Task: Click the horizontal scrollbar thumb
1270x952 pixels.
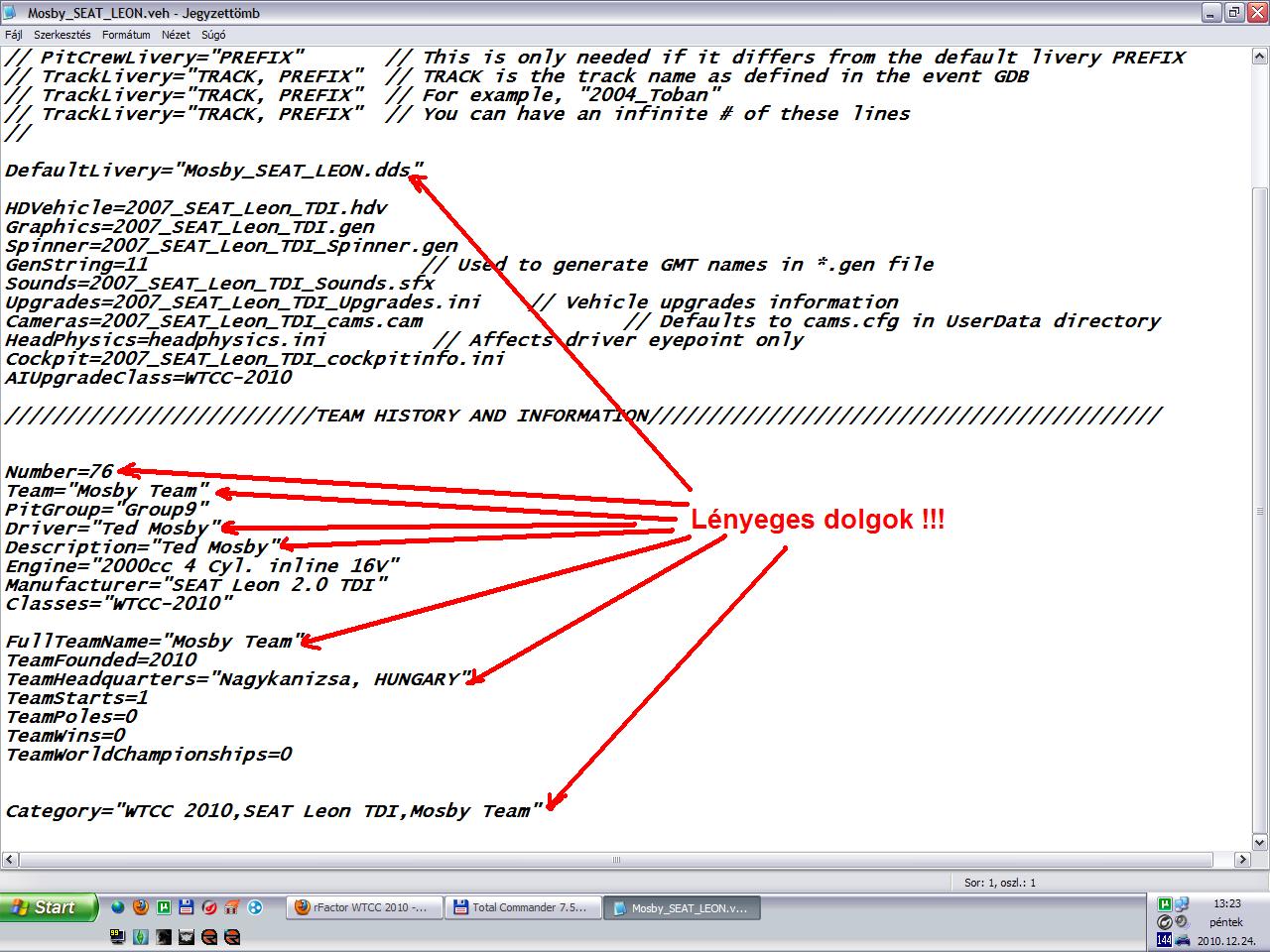Action: point(616,860)
